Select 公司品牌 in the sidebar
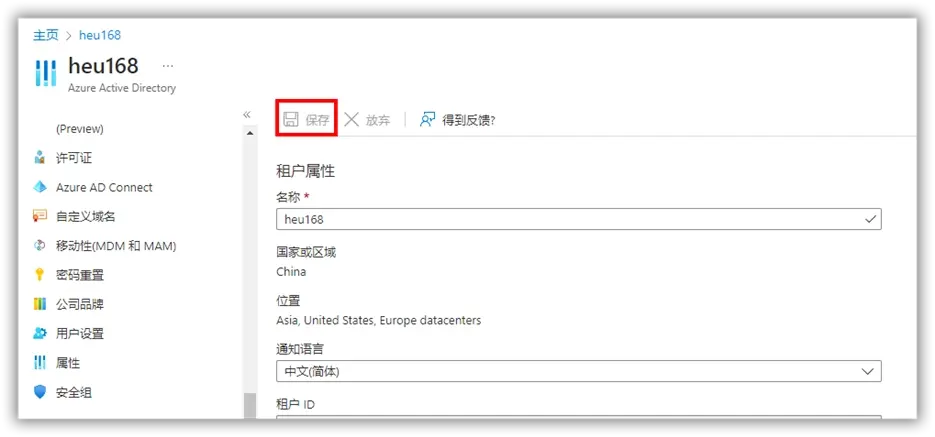935x437 pixels. [x=80, y=304]
